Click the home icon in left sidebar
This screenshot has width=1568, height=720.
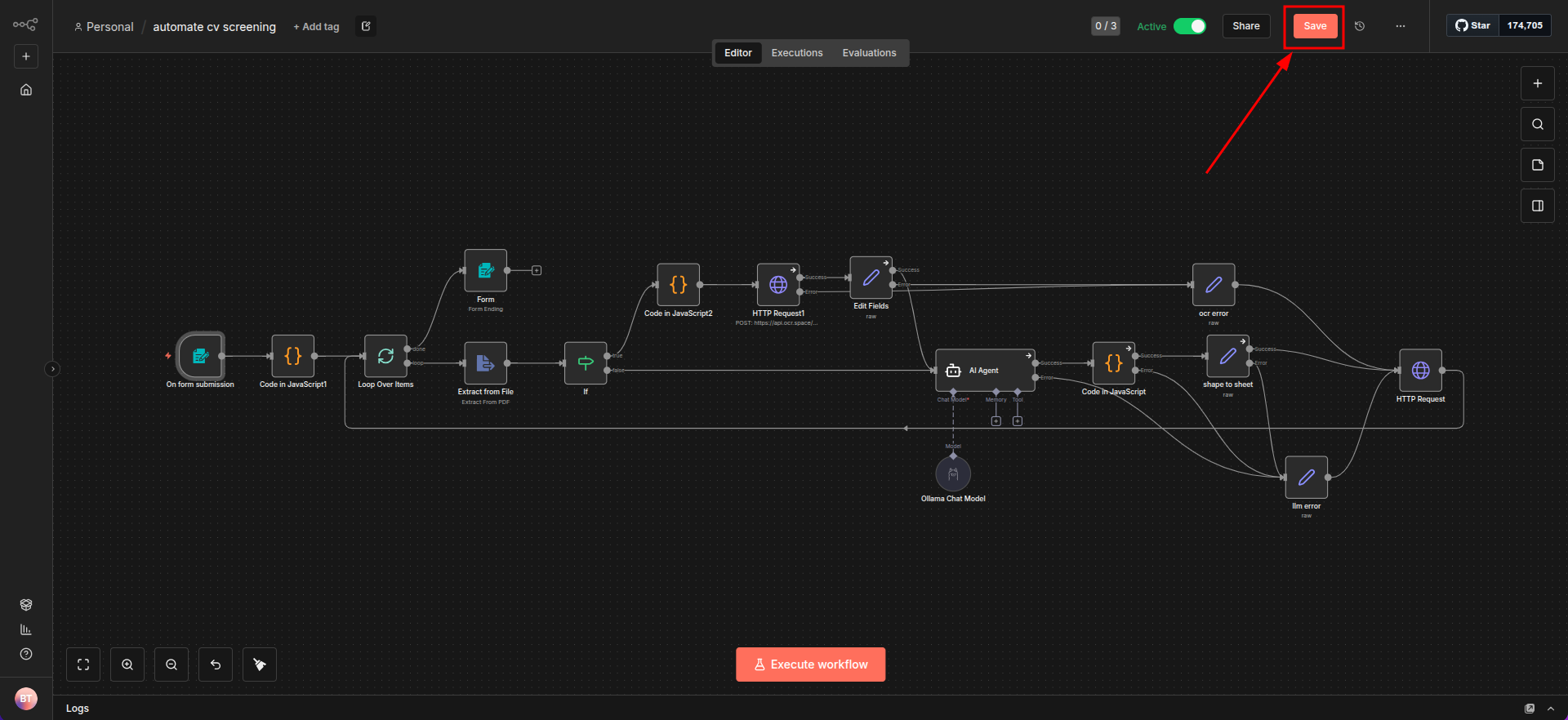coord(26,90)
